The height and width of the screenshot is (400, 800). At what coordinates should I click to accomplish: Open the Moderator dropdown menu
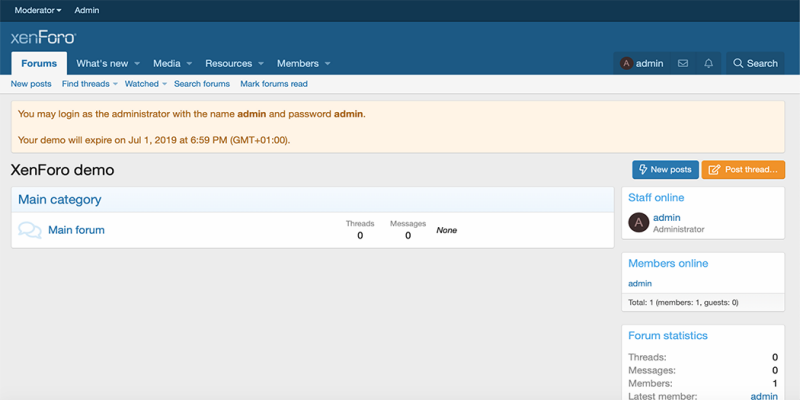click(x=38, y=10)
